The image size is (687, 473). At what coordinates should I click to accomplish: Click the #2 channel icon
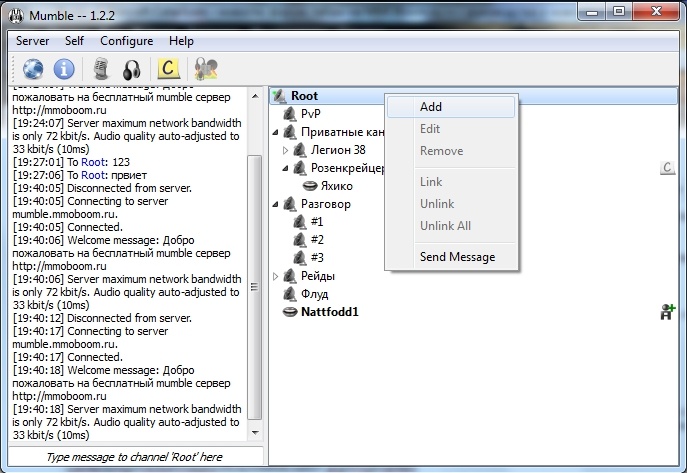(x=299, y=240)
